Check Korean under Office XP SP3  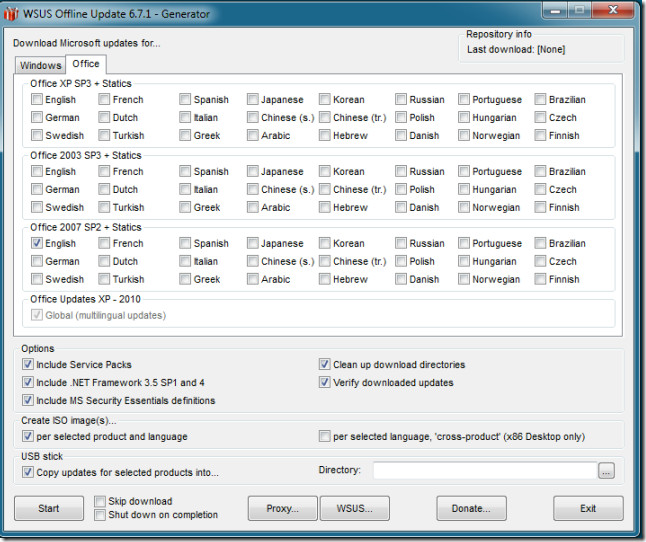pos(325,99)
